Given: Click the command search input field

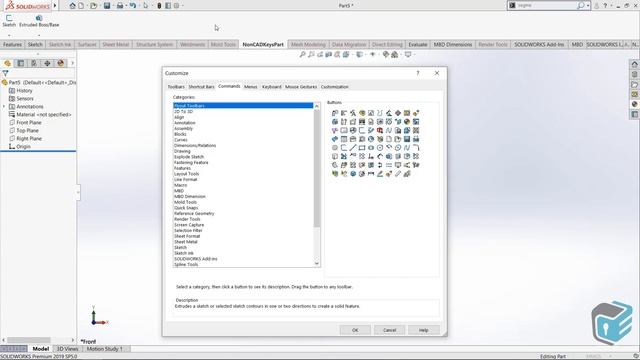Looking at the screenshot, I should pyautogui.click(x=546, y=6).
